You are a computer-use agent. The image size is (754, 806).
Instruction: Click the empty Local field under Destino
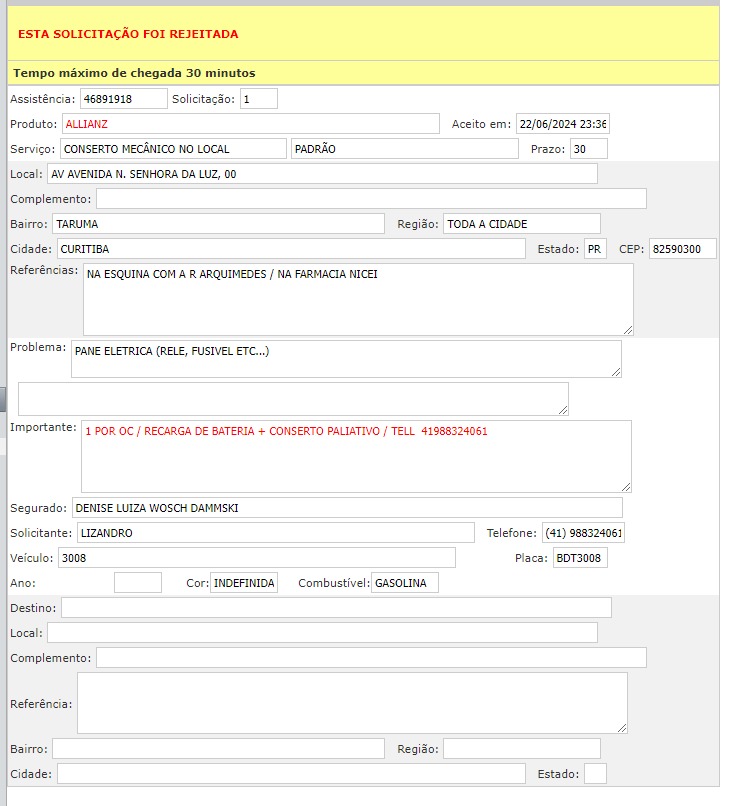(322, 633)
